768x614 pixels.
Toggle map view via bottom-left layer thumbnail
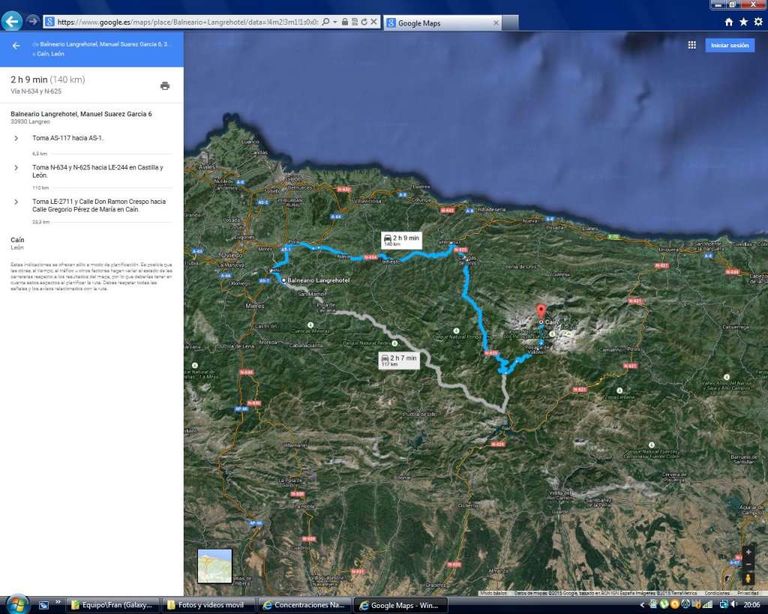click(x=214, y=565)
